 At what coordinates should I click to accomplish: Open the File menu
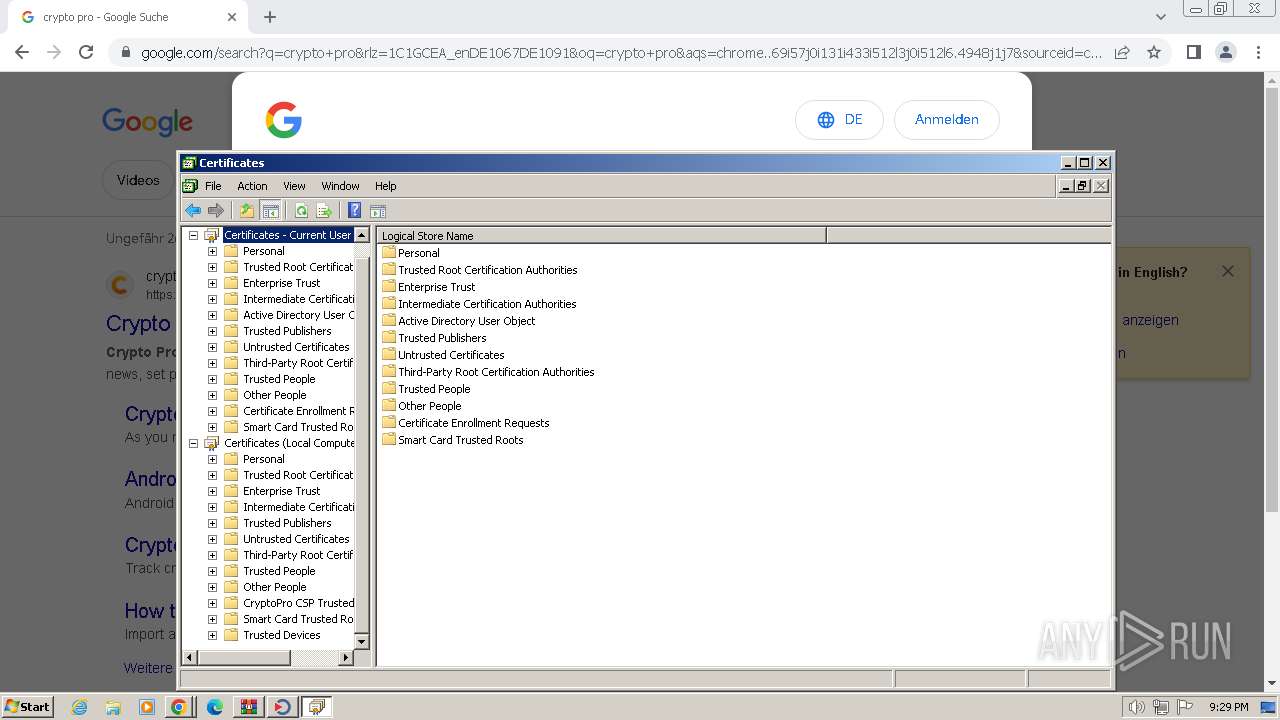click(213, 186)
